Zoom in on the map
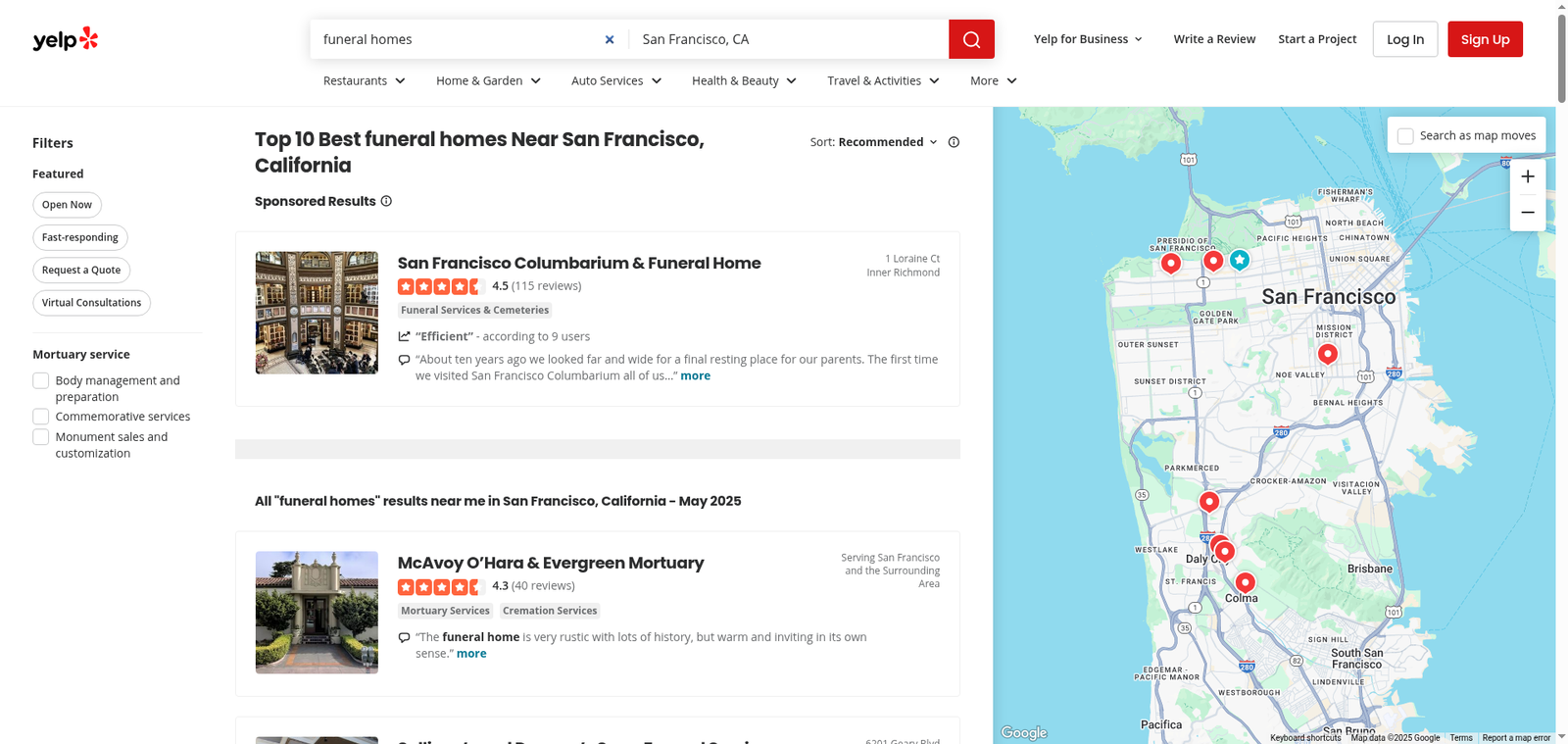This screenshot has height=744, width=1568. coord(1528,176)
